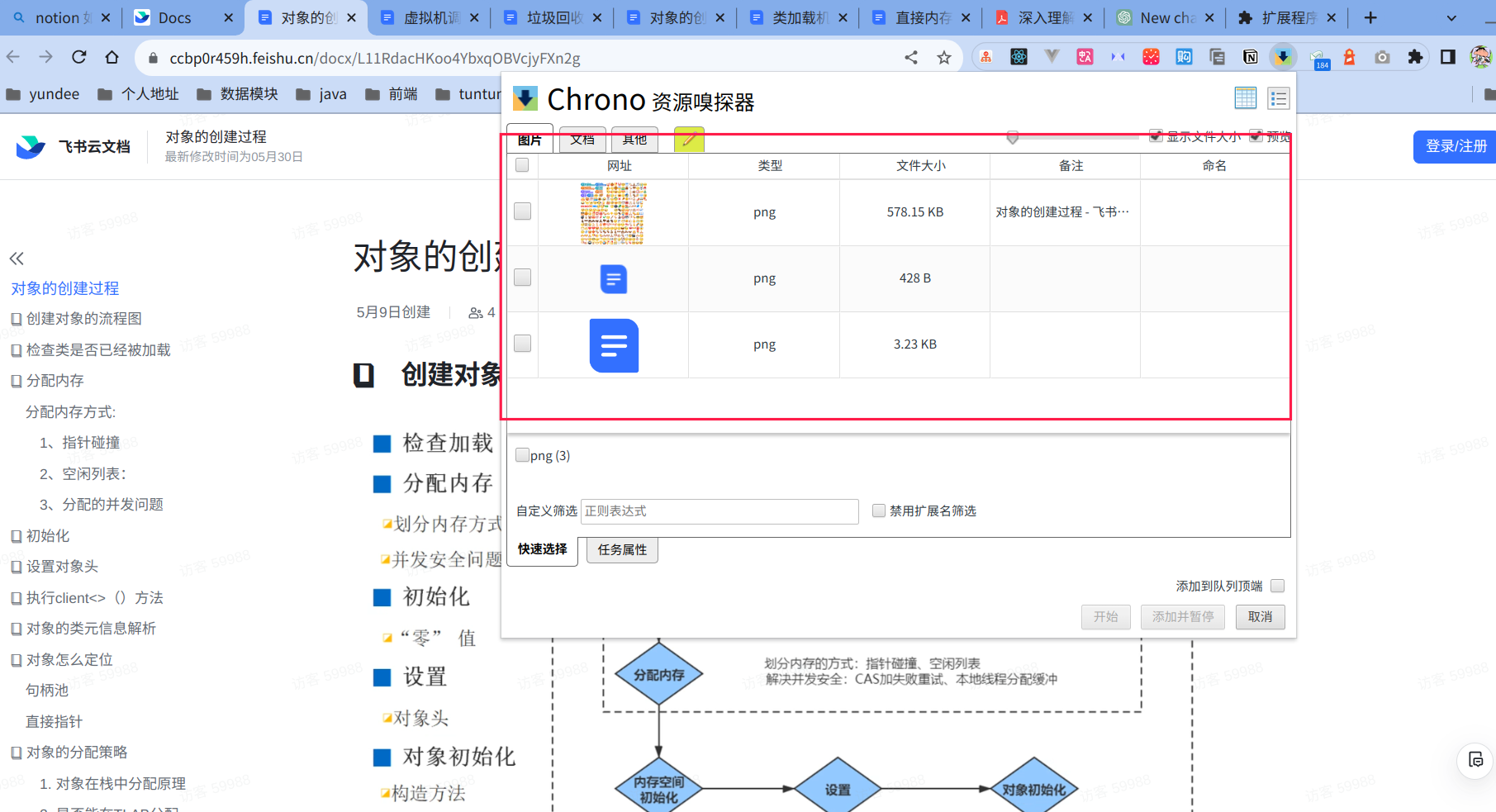Click the 取消 button
The width and height of the screenshot is (1496, 812).
[1260, 617]
